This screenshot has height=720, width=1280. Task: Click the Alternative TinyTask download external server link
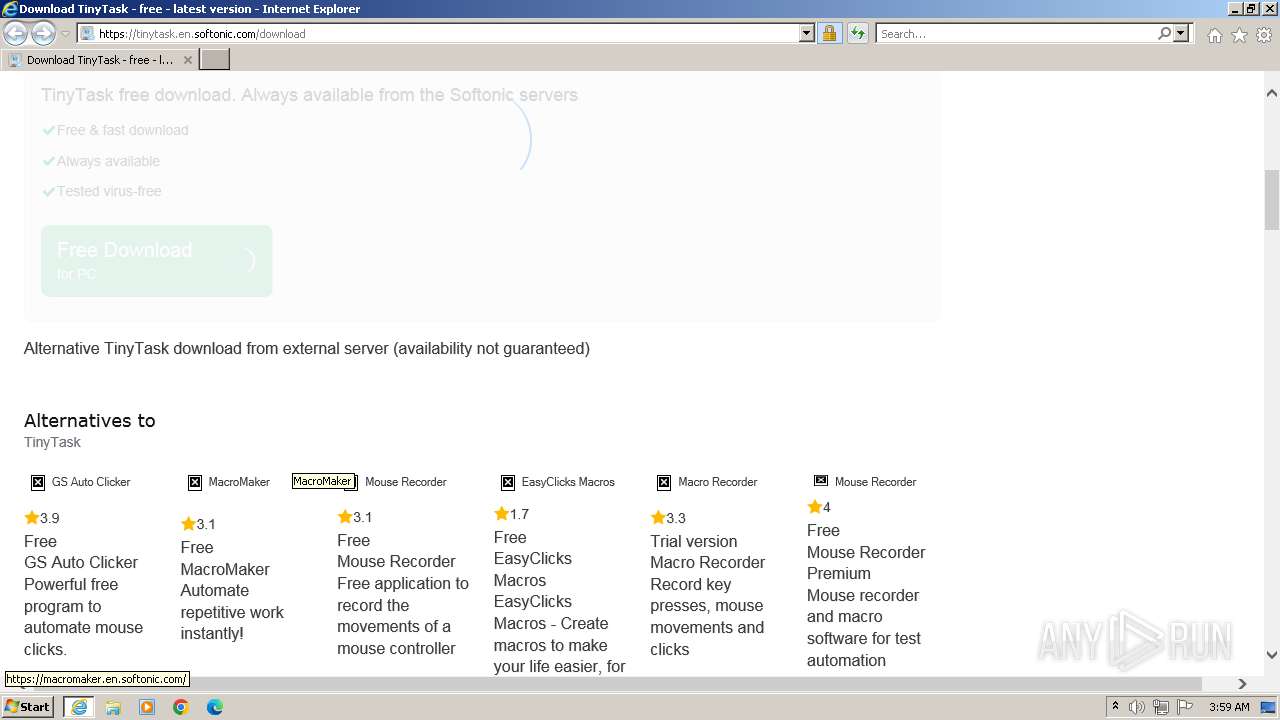[307, 349]
